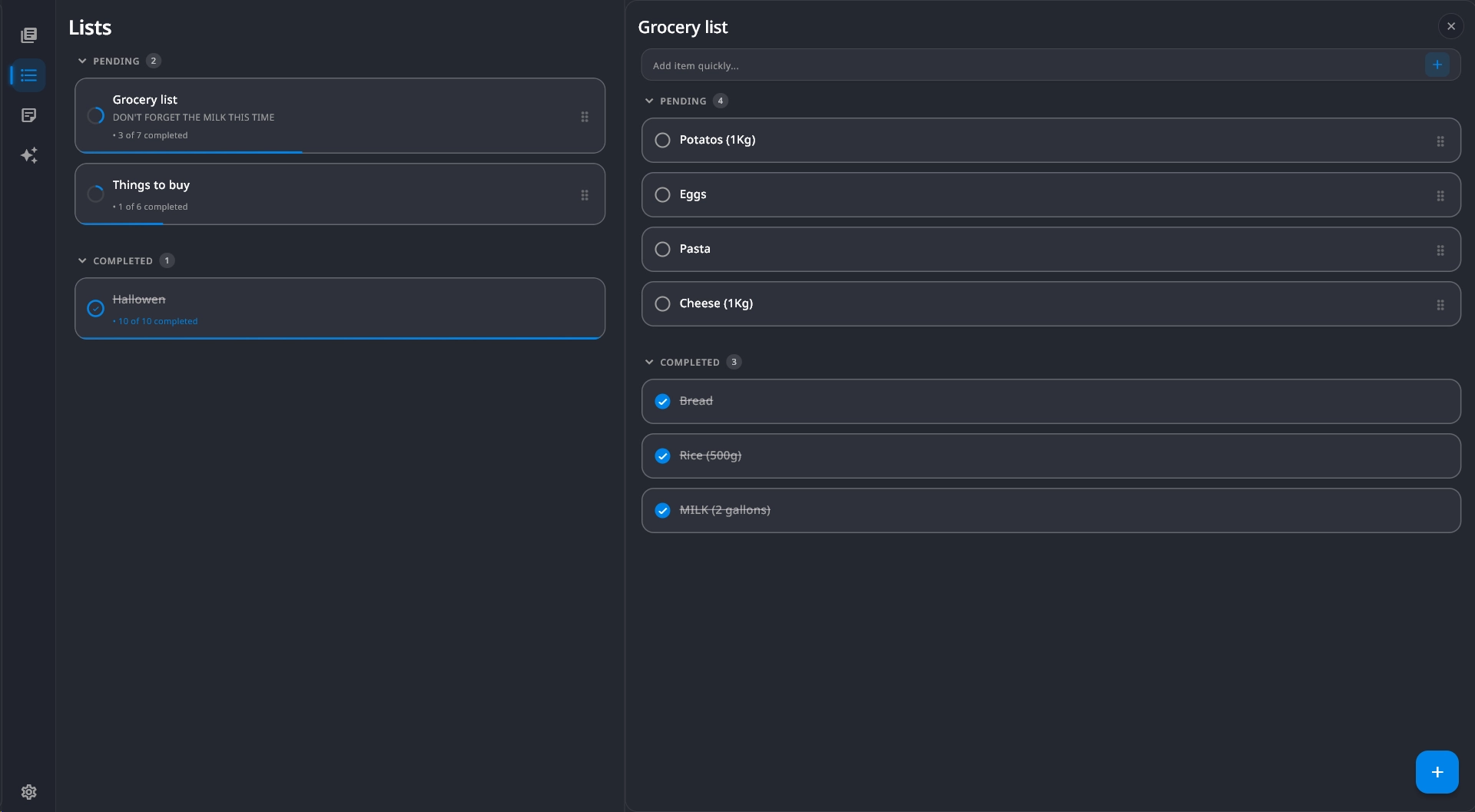Image resolution: width=1475 pixels, height=812 pixels.
Task: Click 'DON'T FORGET THE MILK THIS TIME' note
Action: coord(194,118)
